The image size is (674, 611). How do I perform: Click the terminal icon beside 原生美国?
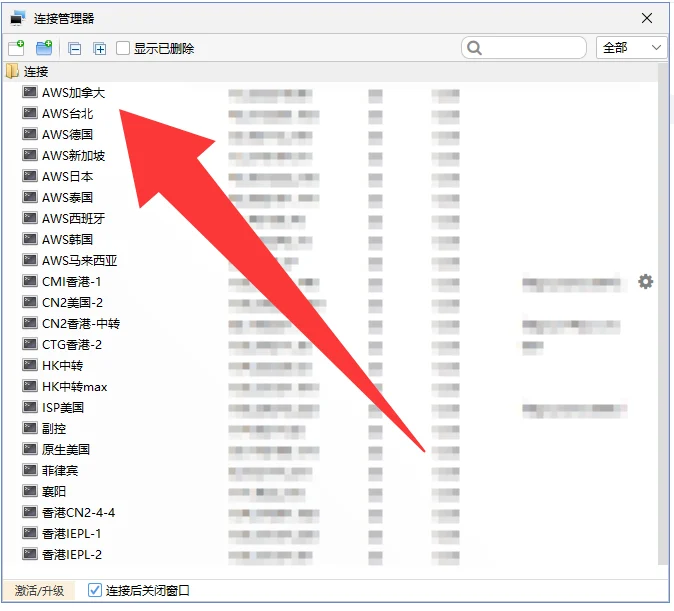click(30, 449)
